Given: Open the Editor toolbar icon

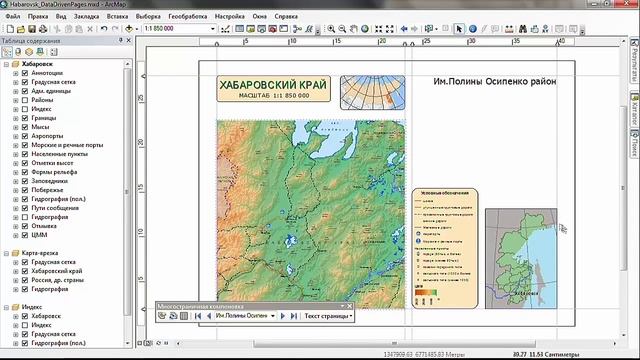Looking at the screenshot, I should (225, 29).
